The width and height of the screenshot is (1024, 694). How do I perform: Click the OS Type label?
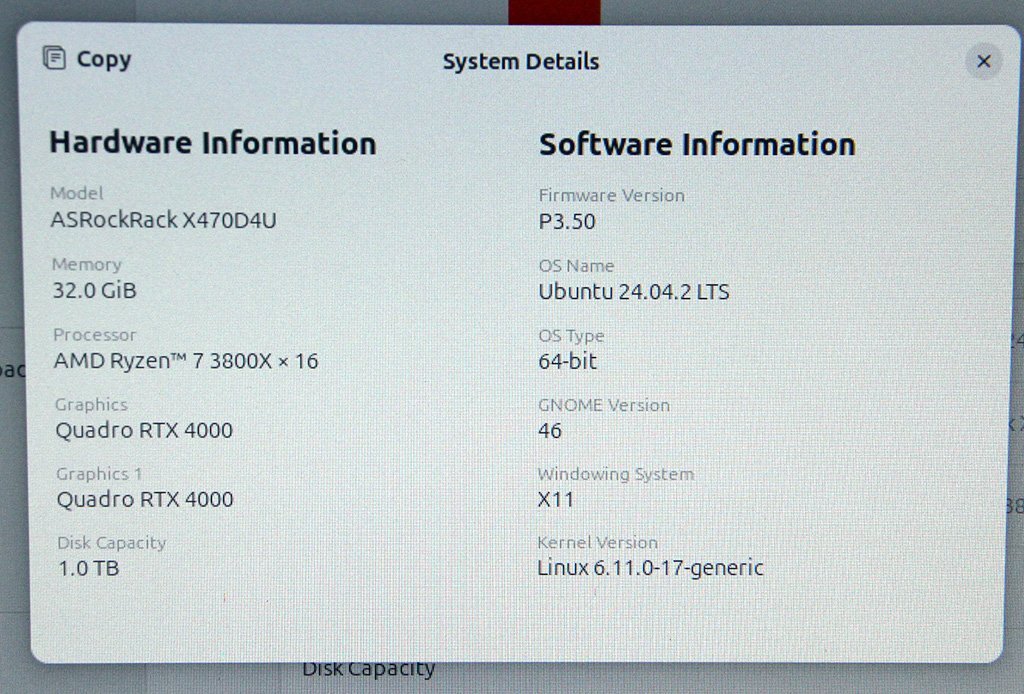coord(571,336)
